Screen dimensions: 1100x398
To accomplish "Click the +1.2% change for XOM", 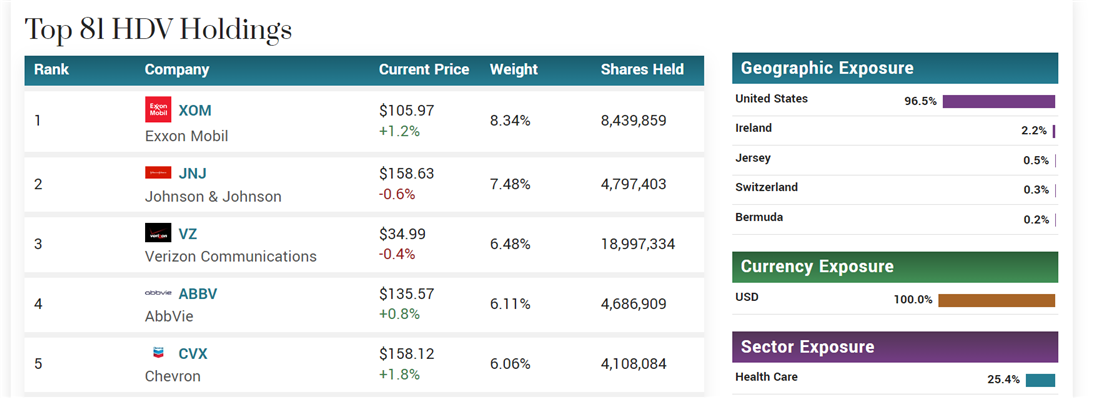I will tap(399, 131).
